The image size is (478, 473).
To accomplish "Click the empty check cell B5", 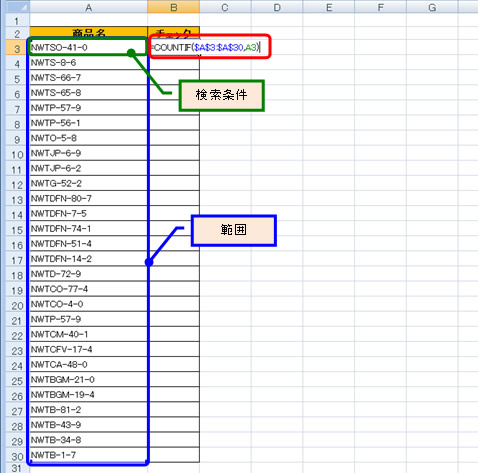I will tap(174, 77).
